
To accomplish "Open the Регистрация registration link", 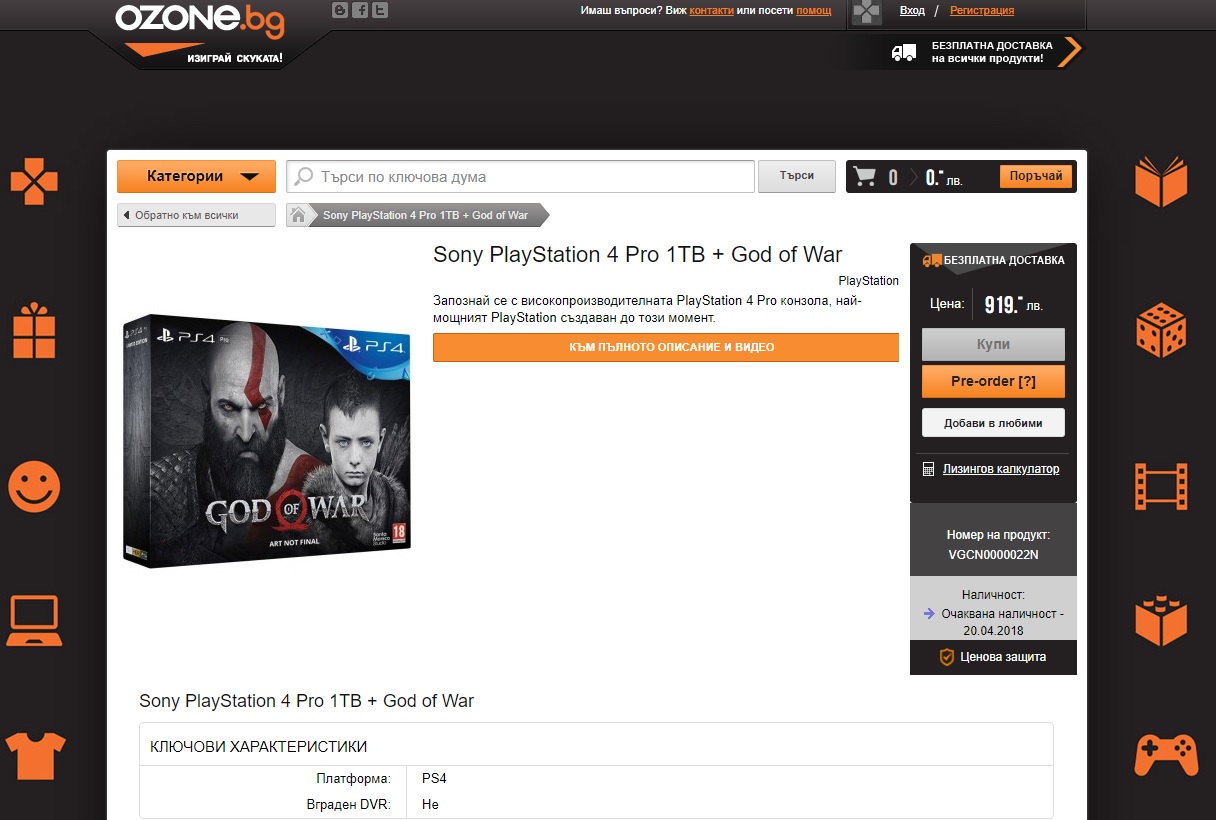I will (982, 10).
